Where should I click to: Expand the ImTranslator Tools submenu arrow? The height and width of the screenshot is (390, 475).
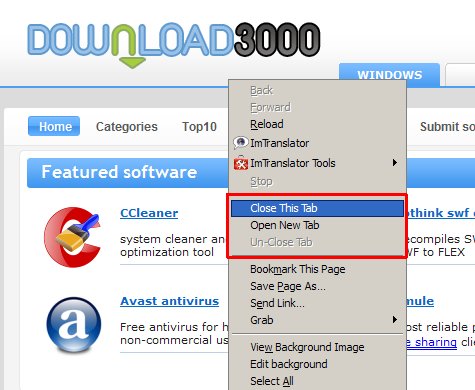coord(395,163)
